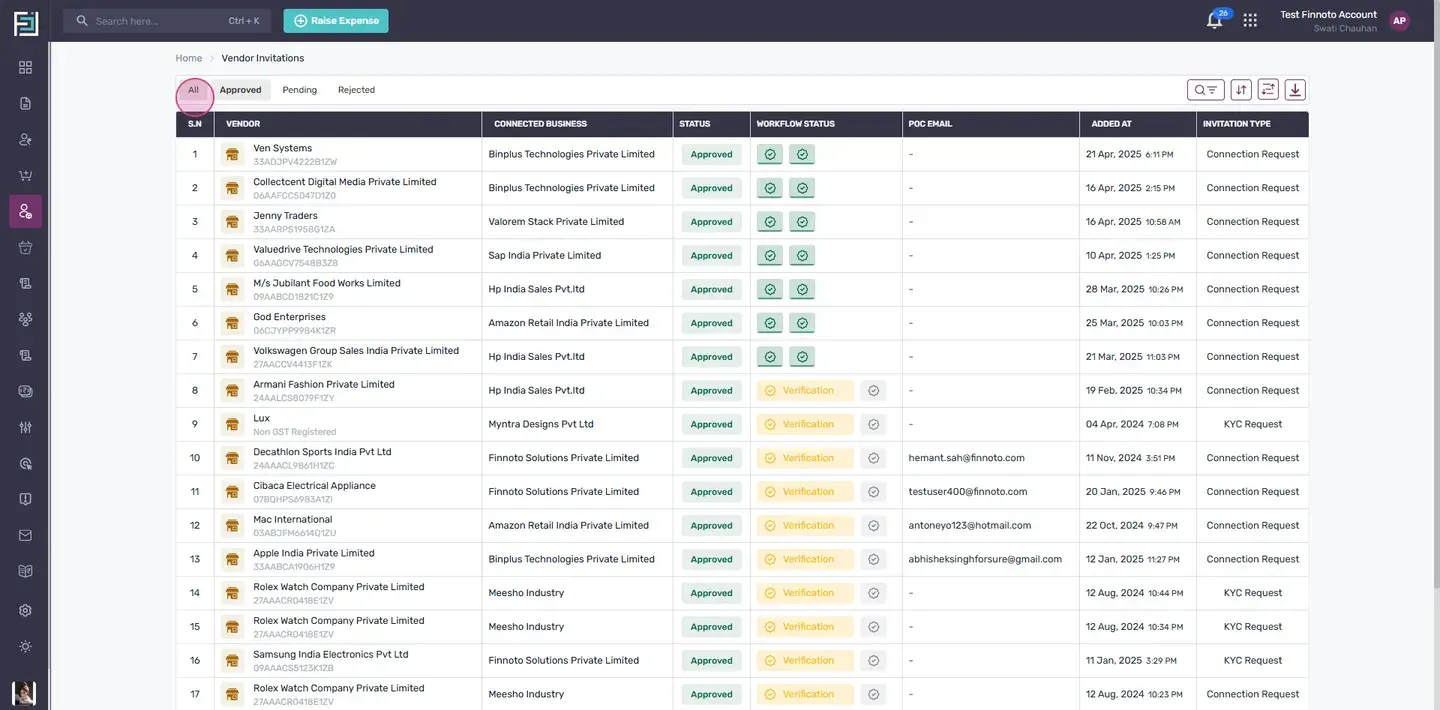
Task: Click the email hemant.sah@finnoto.com
Action: coord(966,458)
